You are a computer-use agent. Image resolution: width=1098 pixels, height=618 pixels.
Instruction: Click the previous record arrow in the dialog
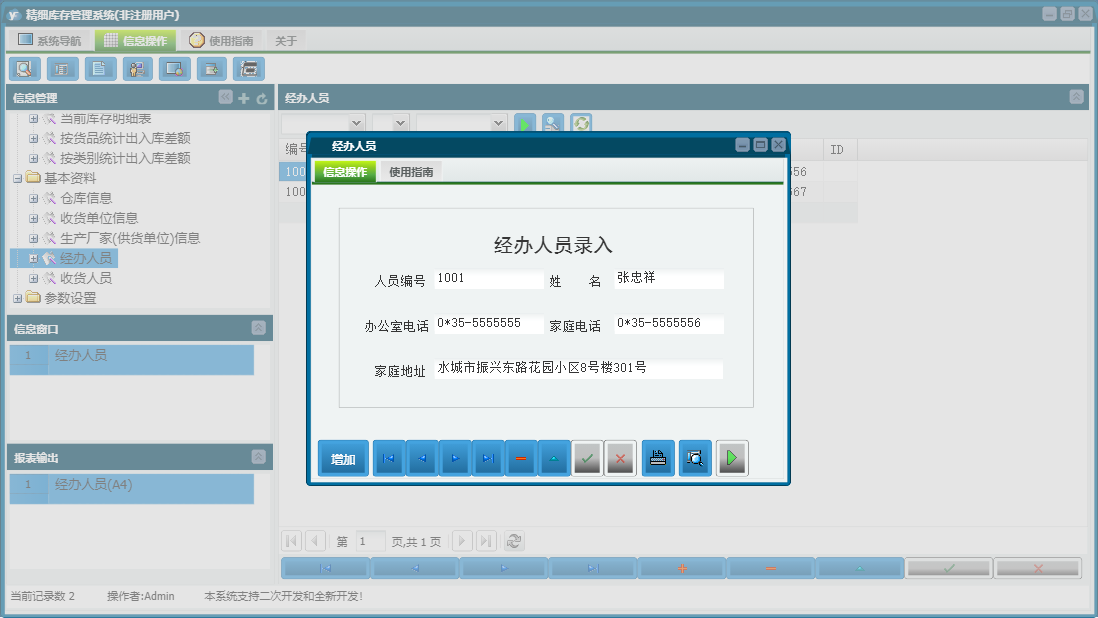pos(422,457)
